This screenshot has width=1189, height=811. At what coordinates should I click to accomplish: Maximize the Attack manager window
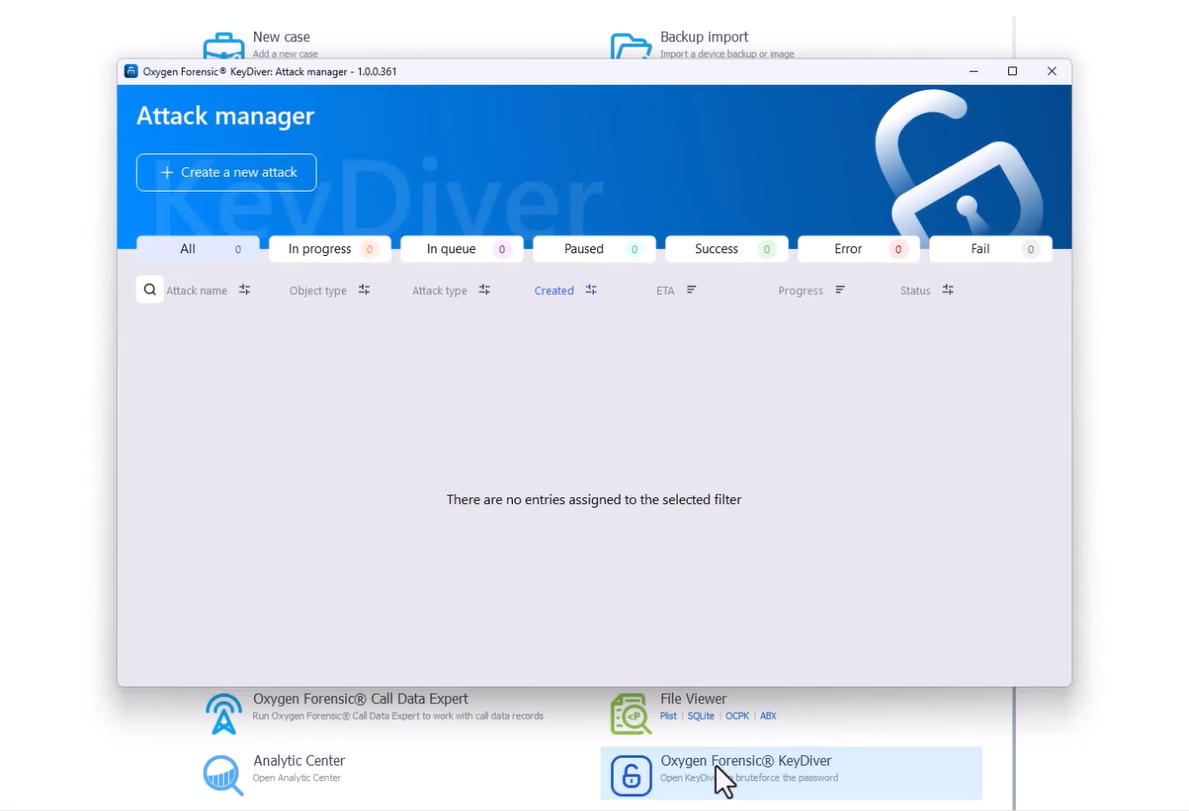click(1012, 71)
